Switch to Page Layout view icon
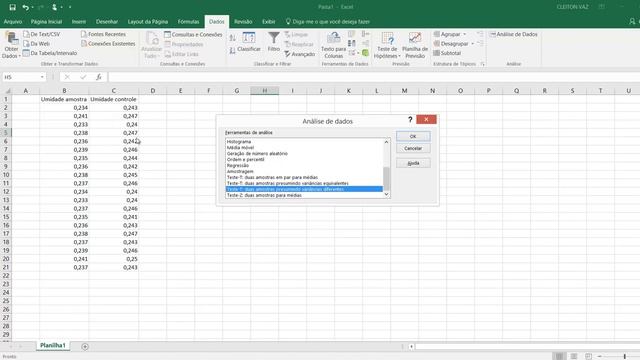640x360 pixels. (x=573, y=356)
